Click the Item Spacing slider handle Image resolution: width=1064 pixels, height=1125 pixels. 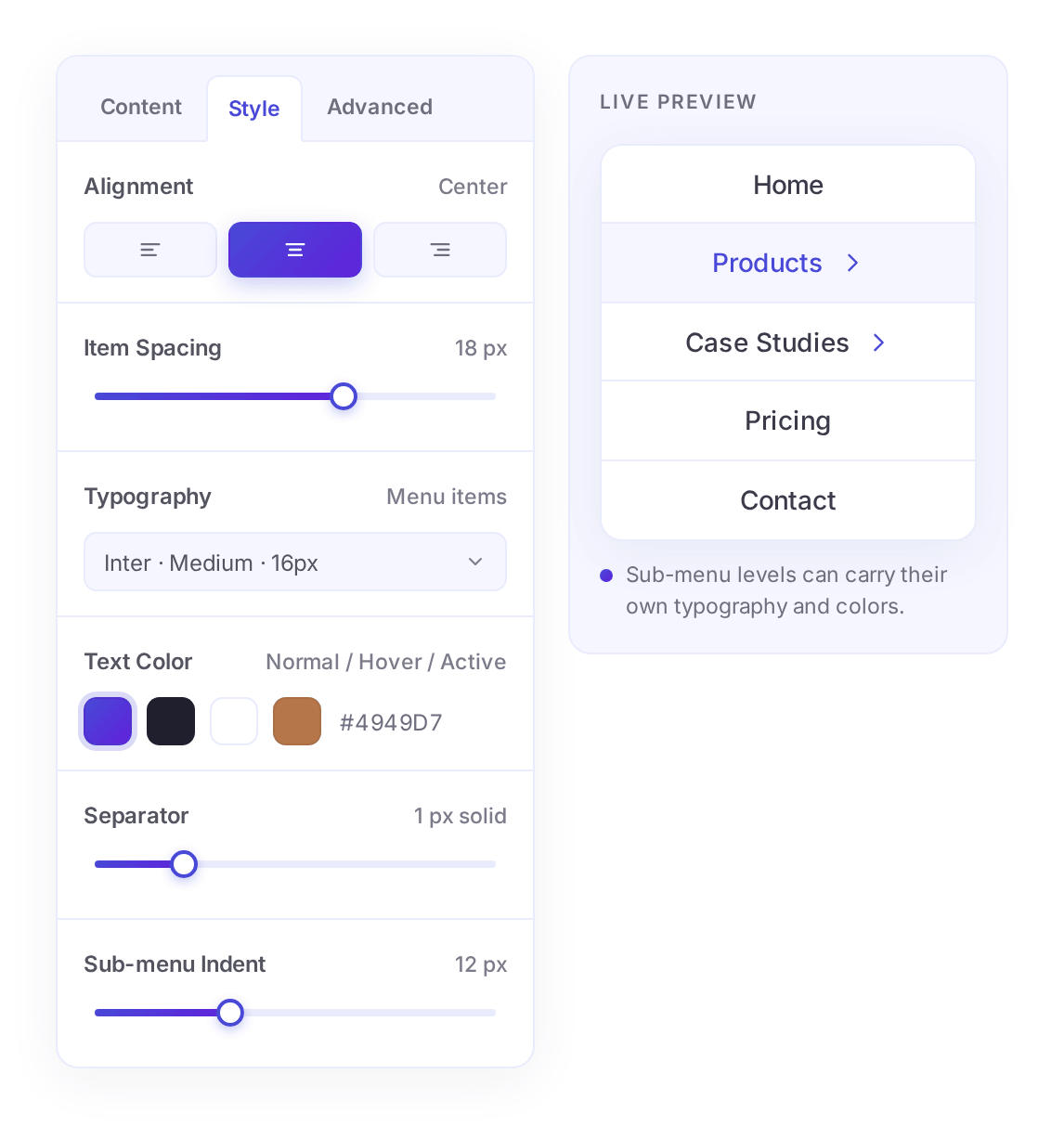(344, 396)
